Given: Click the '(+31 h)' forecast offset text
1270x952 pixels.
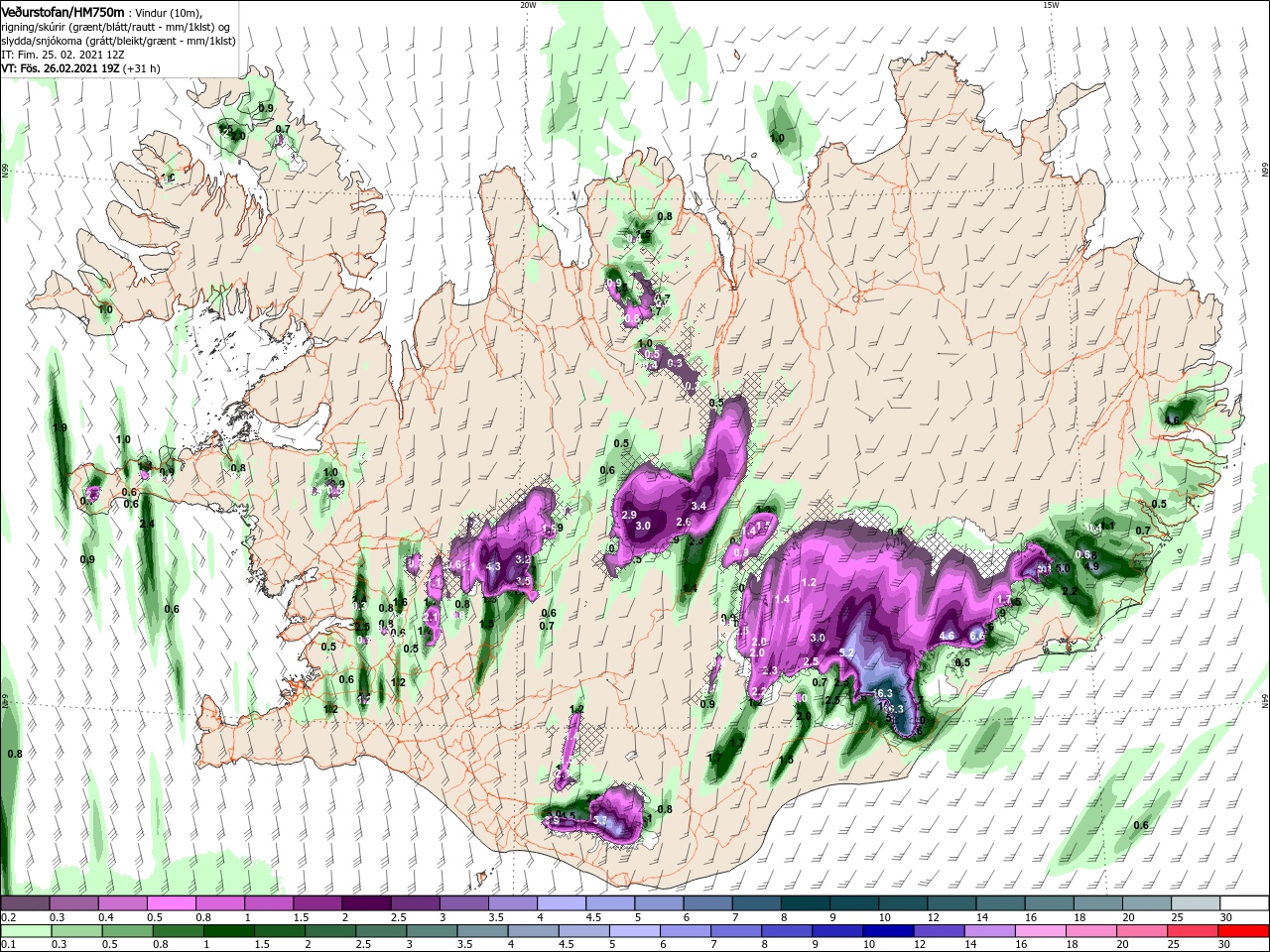Looking at the screenshot, I should click(x=140, y=68).
